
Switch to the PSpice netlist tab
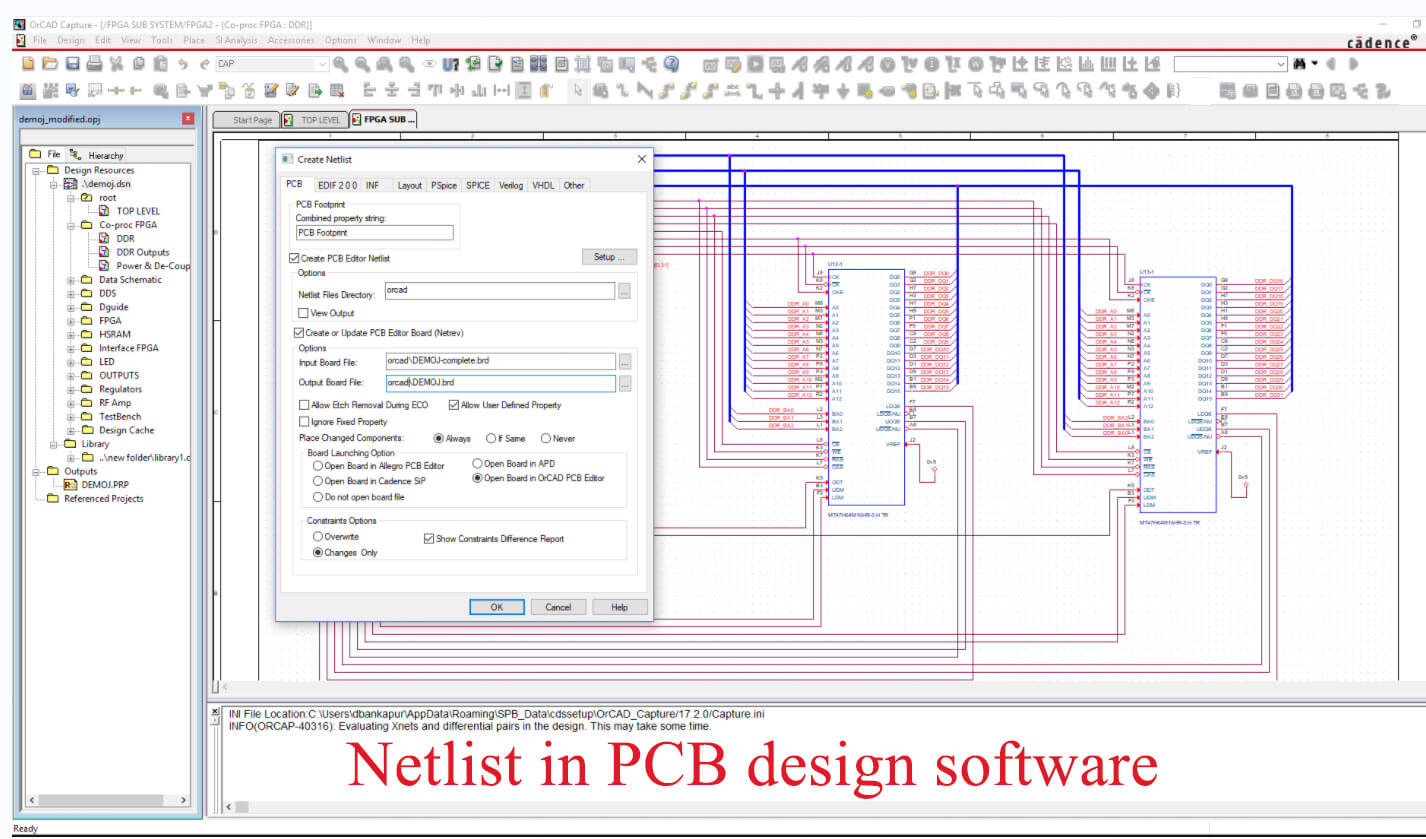pos(444,185)
